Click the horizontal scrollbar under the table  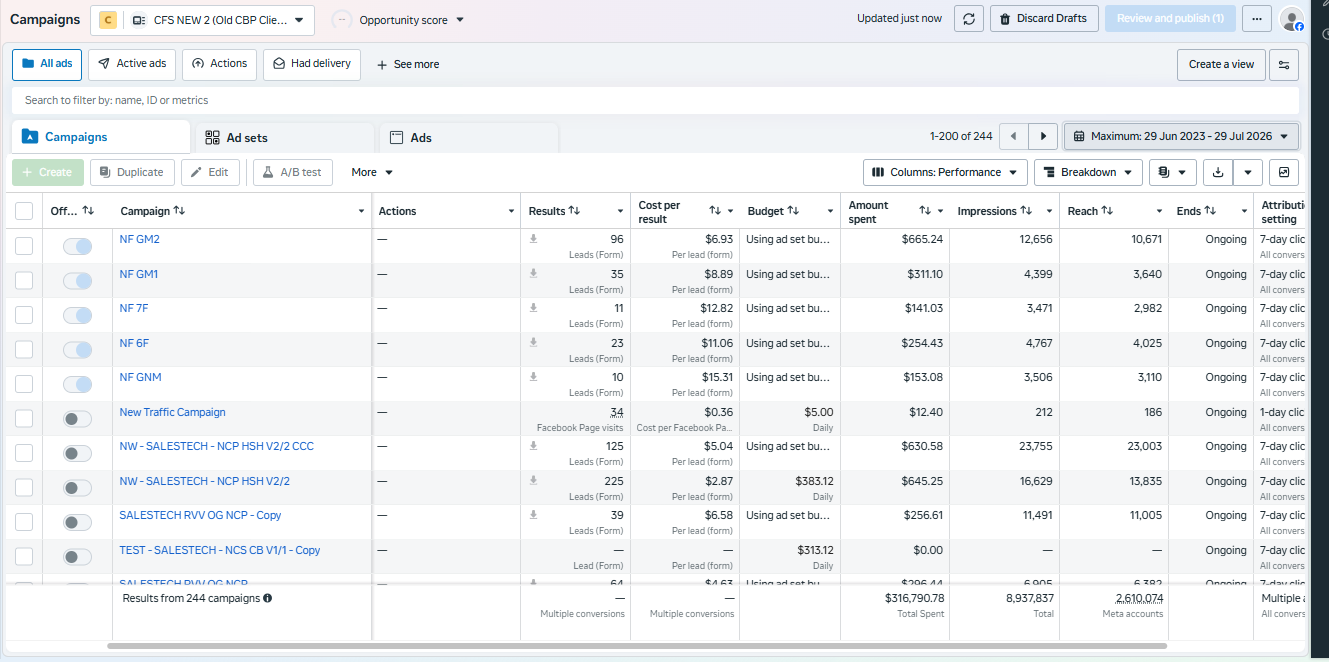tap(637, 646)
